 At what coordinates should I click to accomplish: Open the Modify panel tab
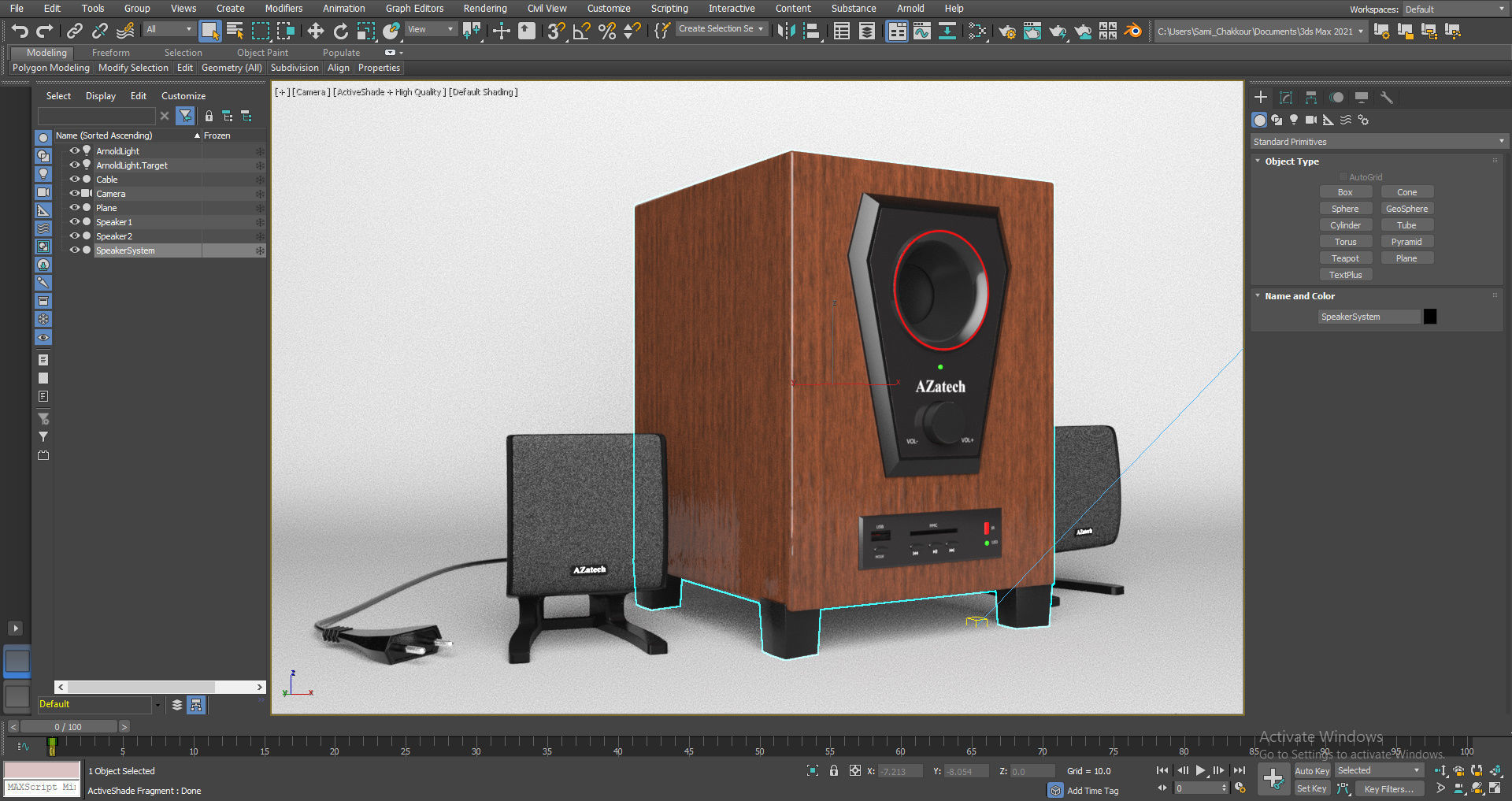[1286, 97]
